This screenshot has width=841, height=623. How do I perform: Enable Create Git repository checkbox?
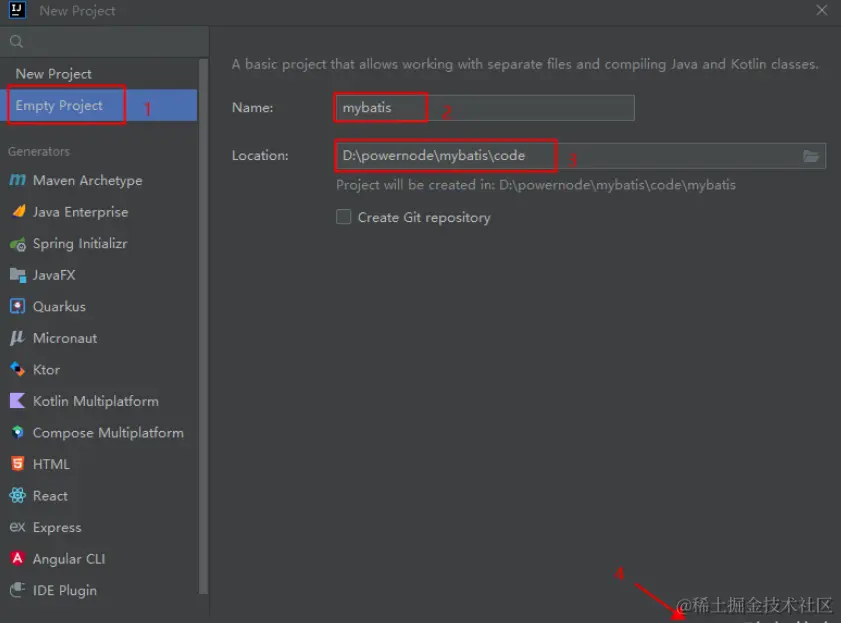tap(343, 217)
